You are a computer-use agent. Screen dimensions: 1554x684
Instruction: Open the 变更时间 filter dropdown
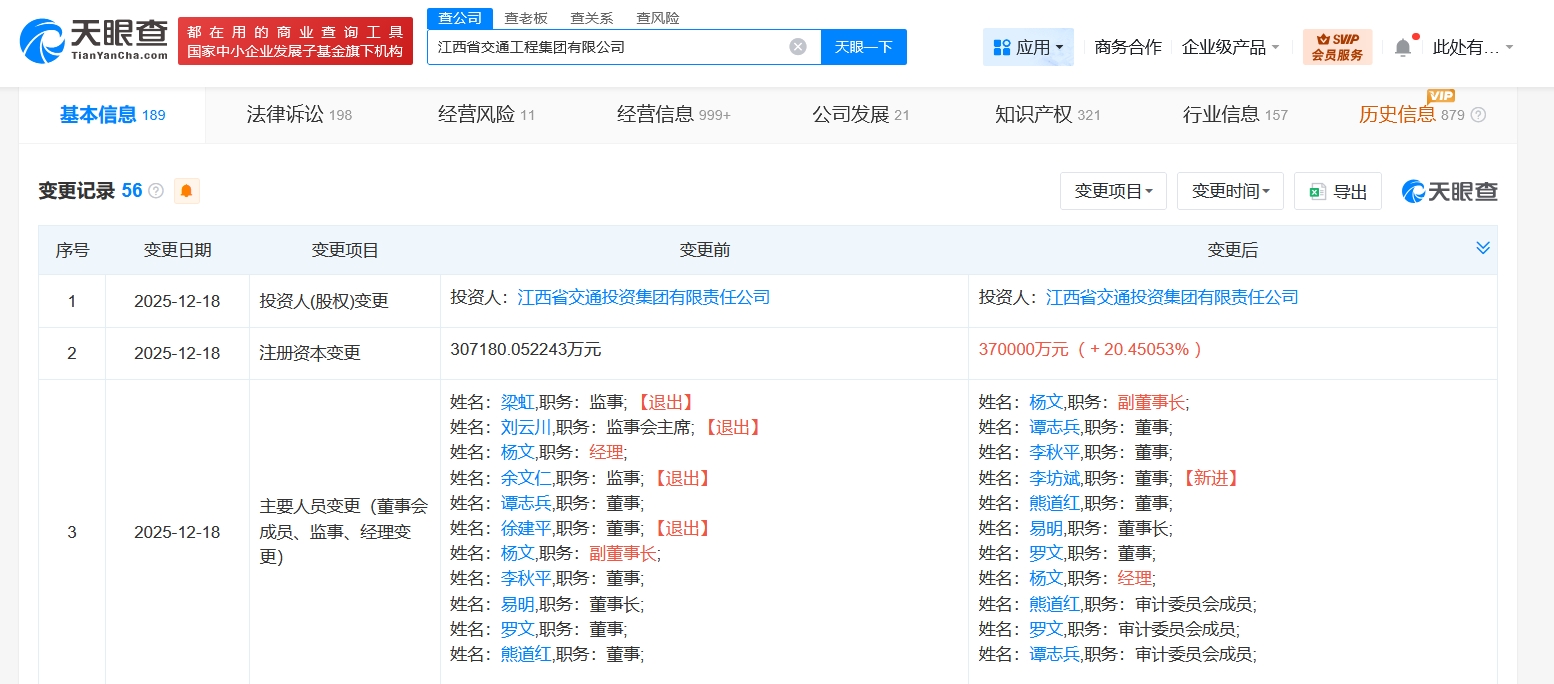click(x=1230, y=191)
